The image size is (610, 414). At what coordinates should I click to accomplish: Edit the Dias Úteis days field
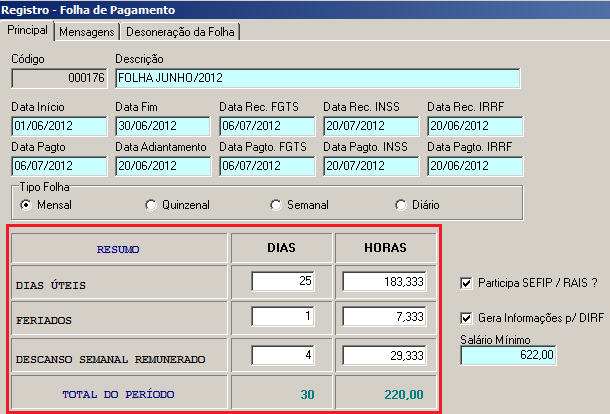click(x=283, y=281)
